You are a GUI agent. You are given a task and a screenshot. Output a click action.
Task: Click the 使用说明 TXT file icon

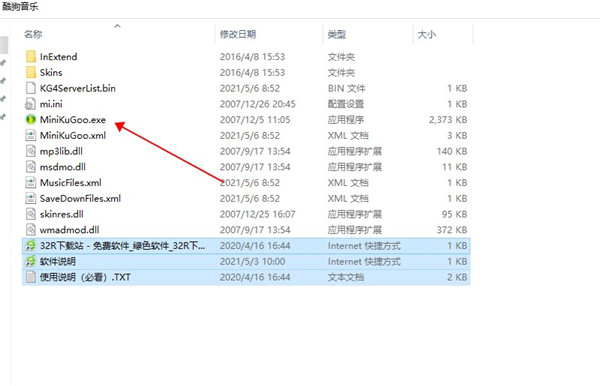tap(31, 277)
